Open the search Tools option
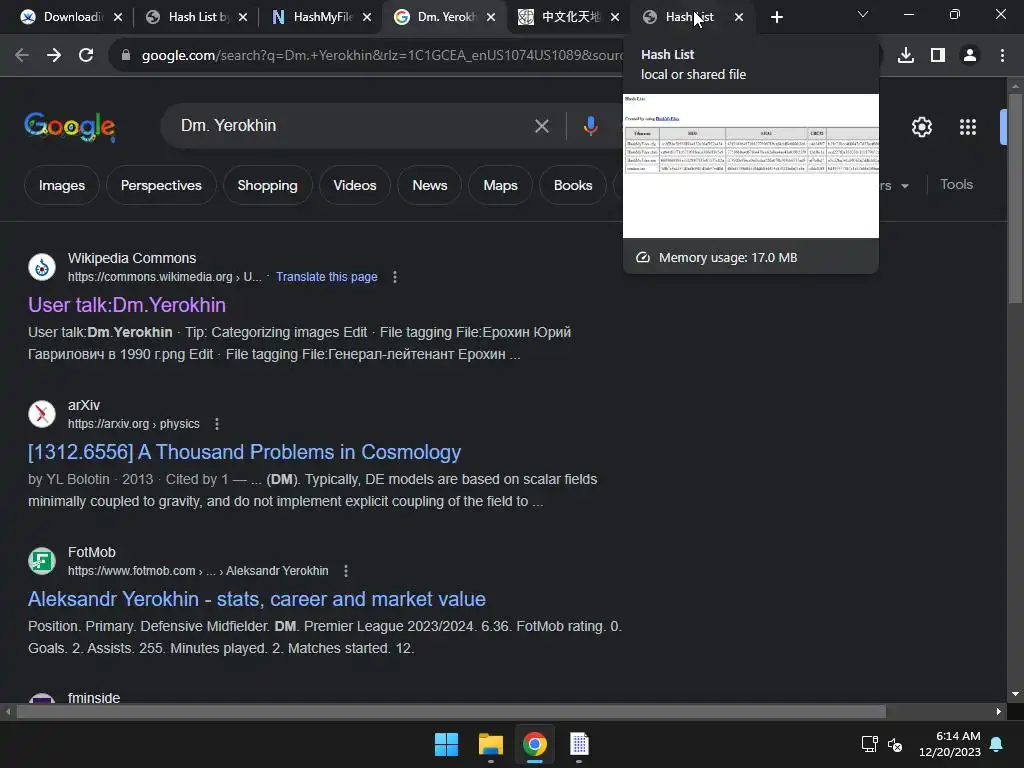The image size is (1024, 768). 956,185
